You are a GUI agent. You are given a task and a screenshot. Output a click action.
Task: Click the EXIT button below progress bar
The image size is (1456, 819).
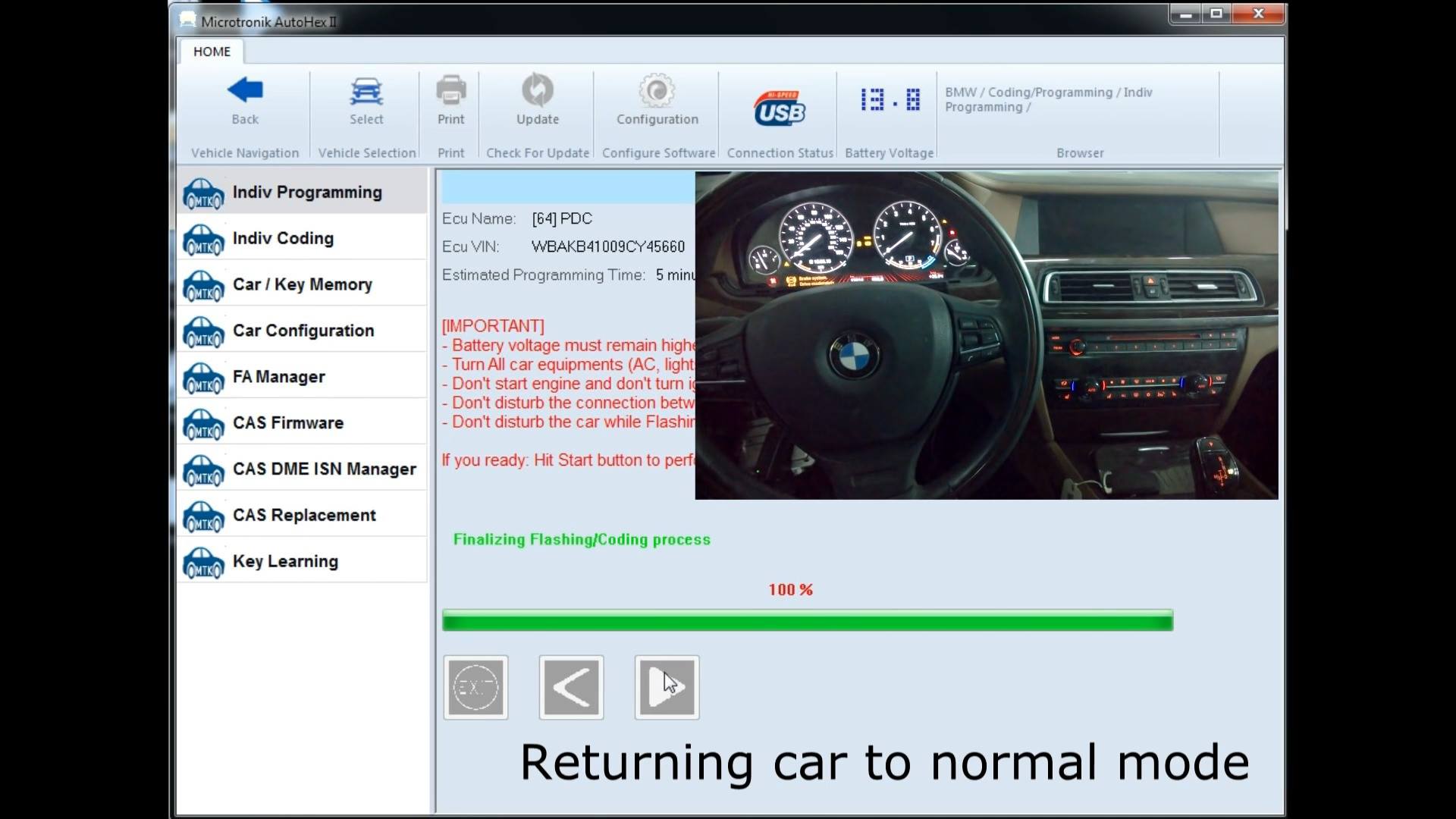475,688
